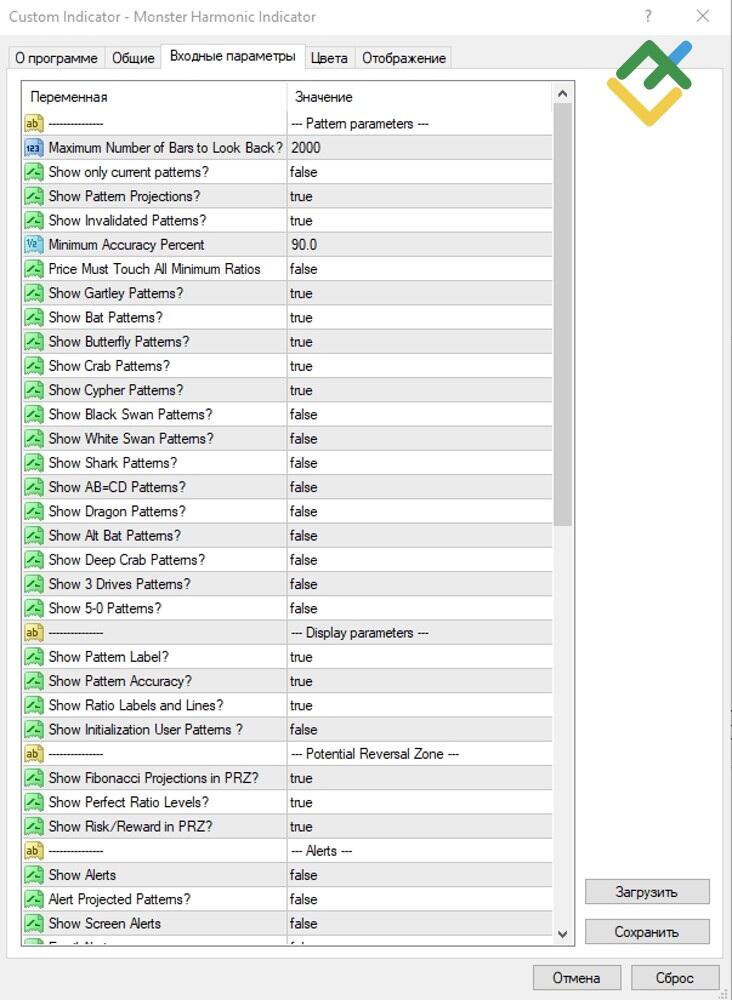Click the icon next to Show 5-0 Patterns
The height and width of the screenshot is (1000, 732).
coord(33,608)
